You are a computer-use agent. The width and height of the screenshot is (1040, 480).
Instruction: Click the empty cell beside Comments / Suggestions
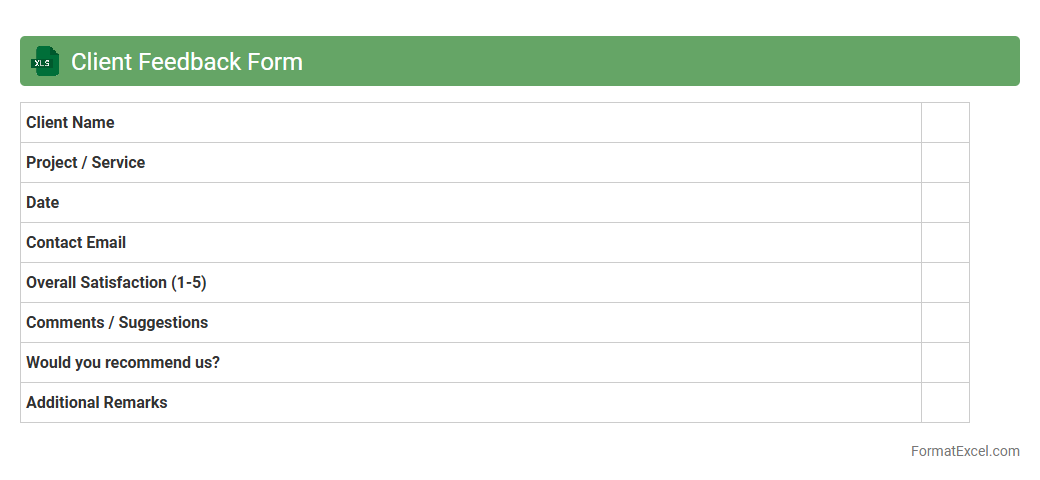(x=945, y=323)
